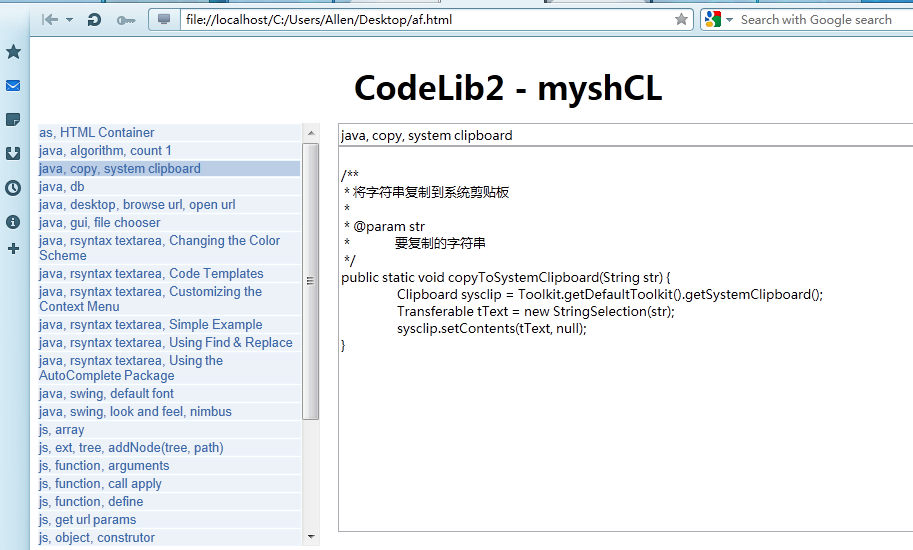
Task: Click the key password wand icon
Action: click(x=125, y=20)
